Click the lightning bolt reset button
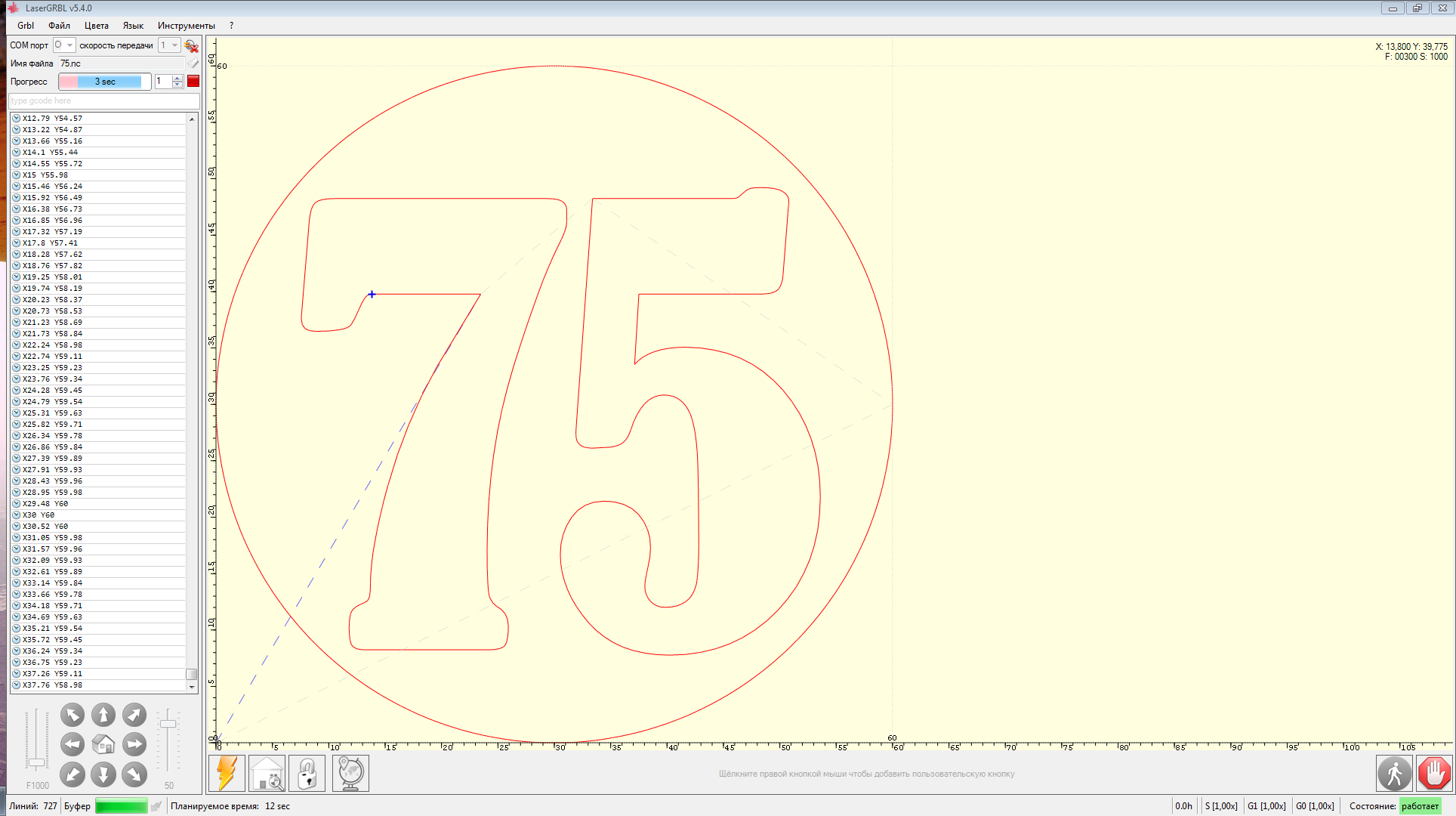This screenshot has height=816, width=1456. tap(227, 774)
